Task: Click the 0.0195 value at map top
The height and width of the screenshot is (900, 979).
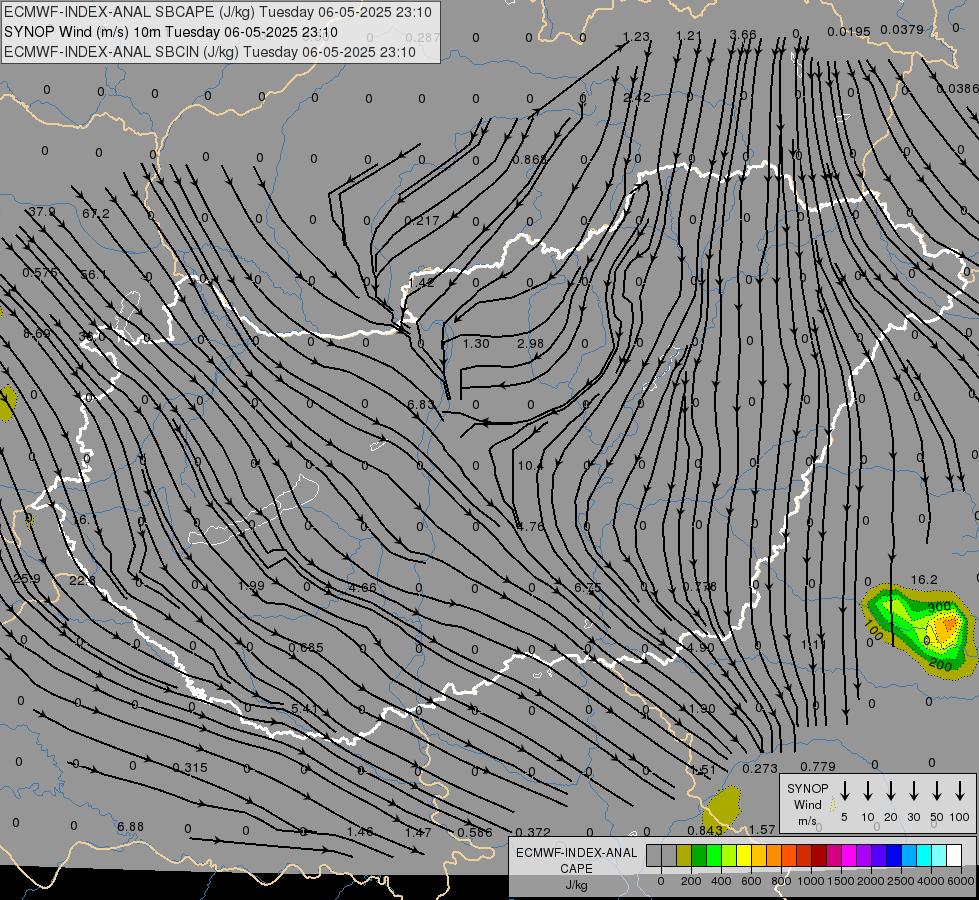Action: [849, 32]
